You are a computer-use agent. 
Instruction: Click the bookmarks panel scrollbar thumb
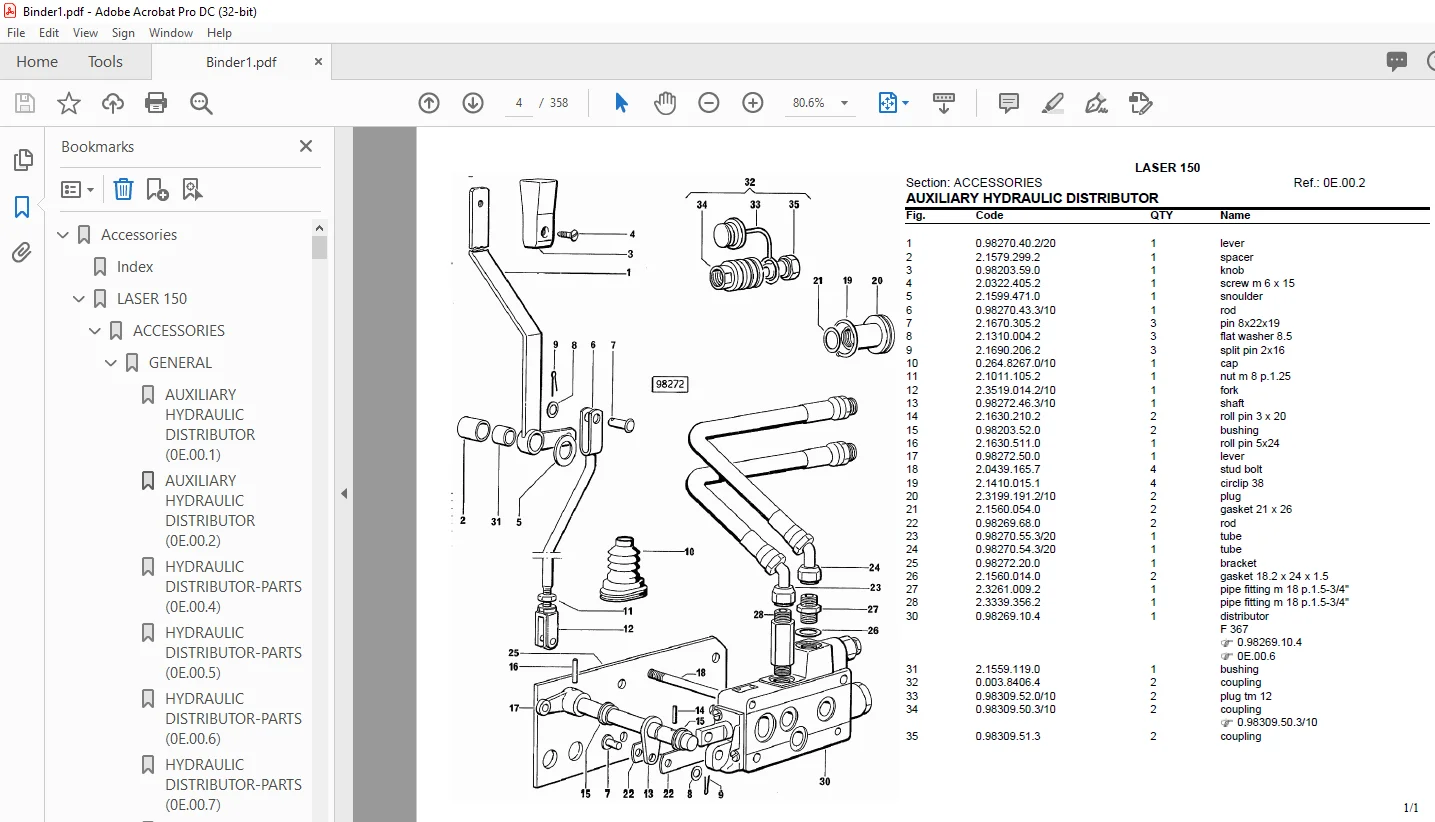click(320, 247)
